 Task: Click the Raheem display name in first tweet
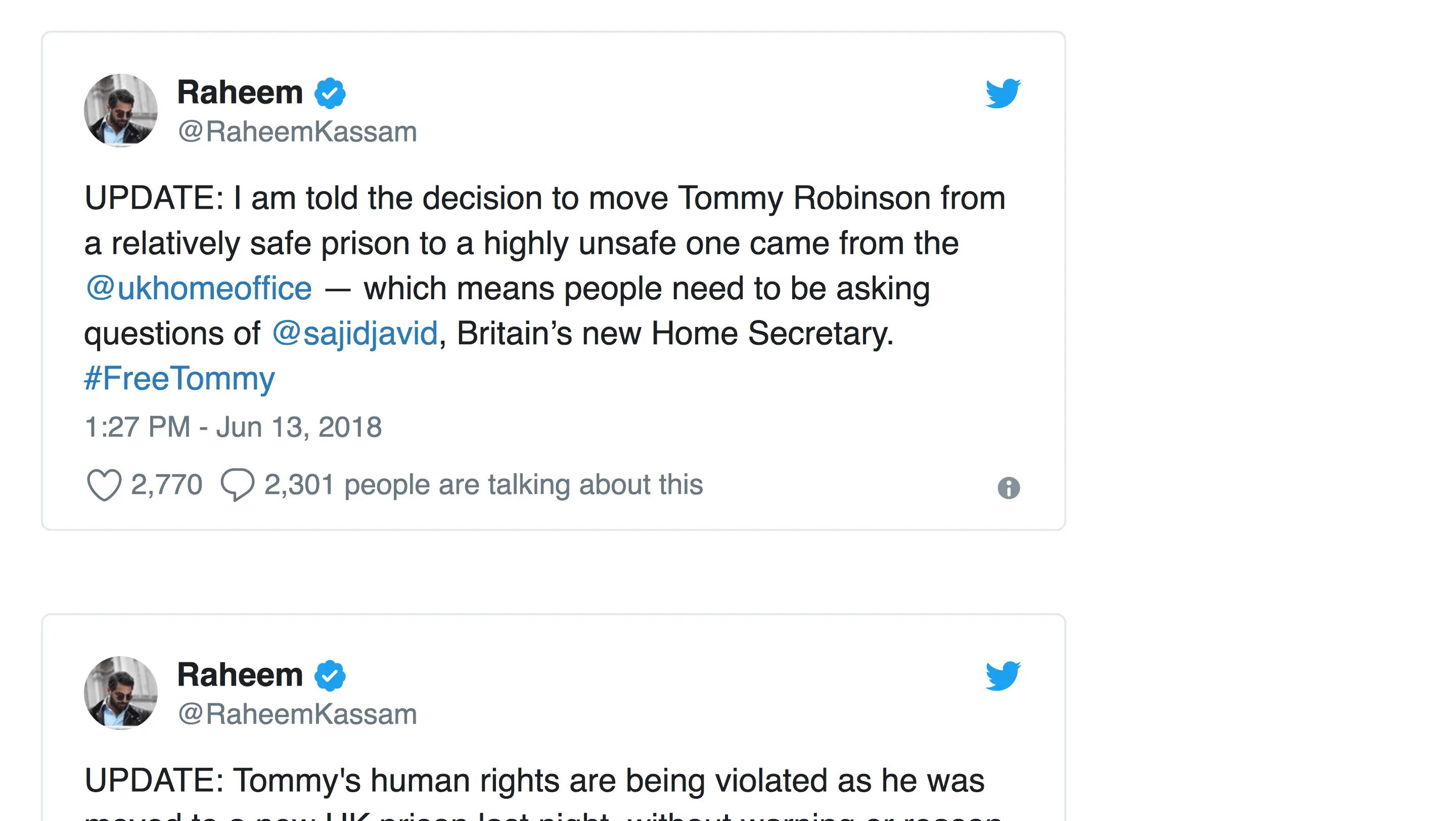pos(240,93)
